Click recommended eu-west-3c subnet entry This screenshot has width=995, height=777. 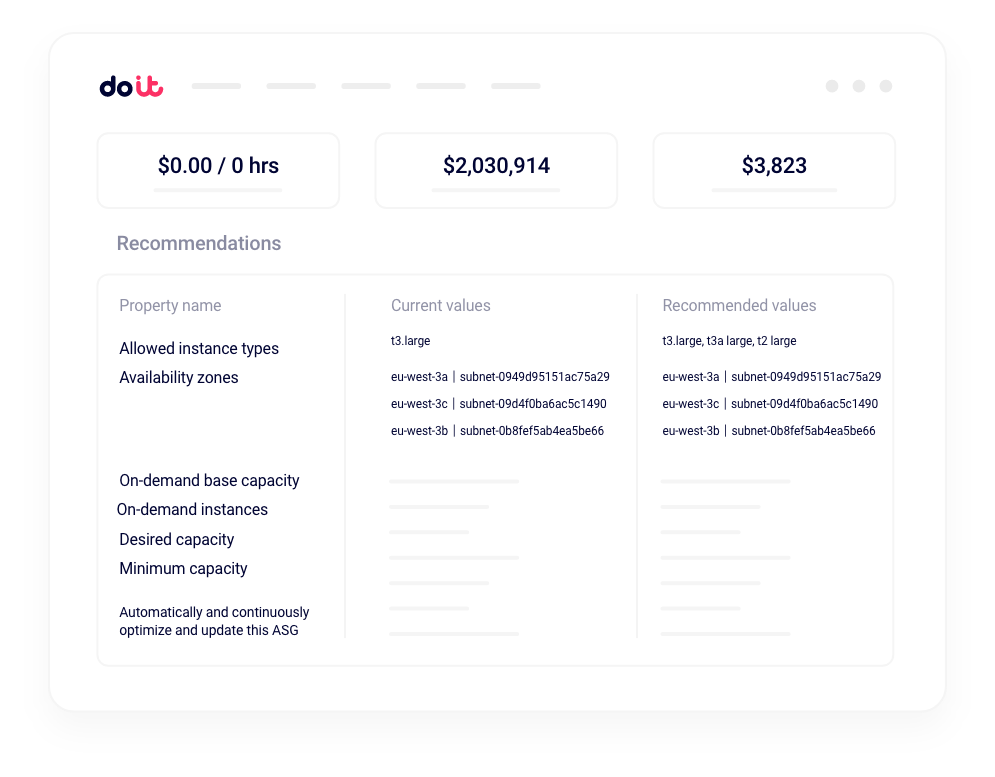[770, 404]
